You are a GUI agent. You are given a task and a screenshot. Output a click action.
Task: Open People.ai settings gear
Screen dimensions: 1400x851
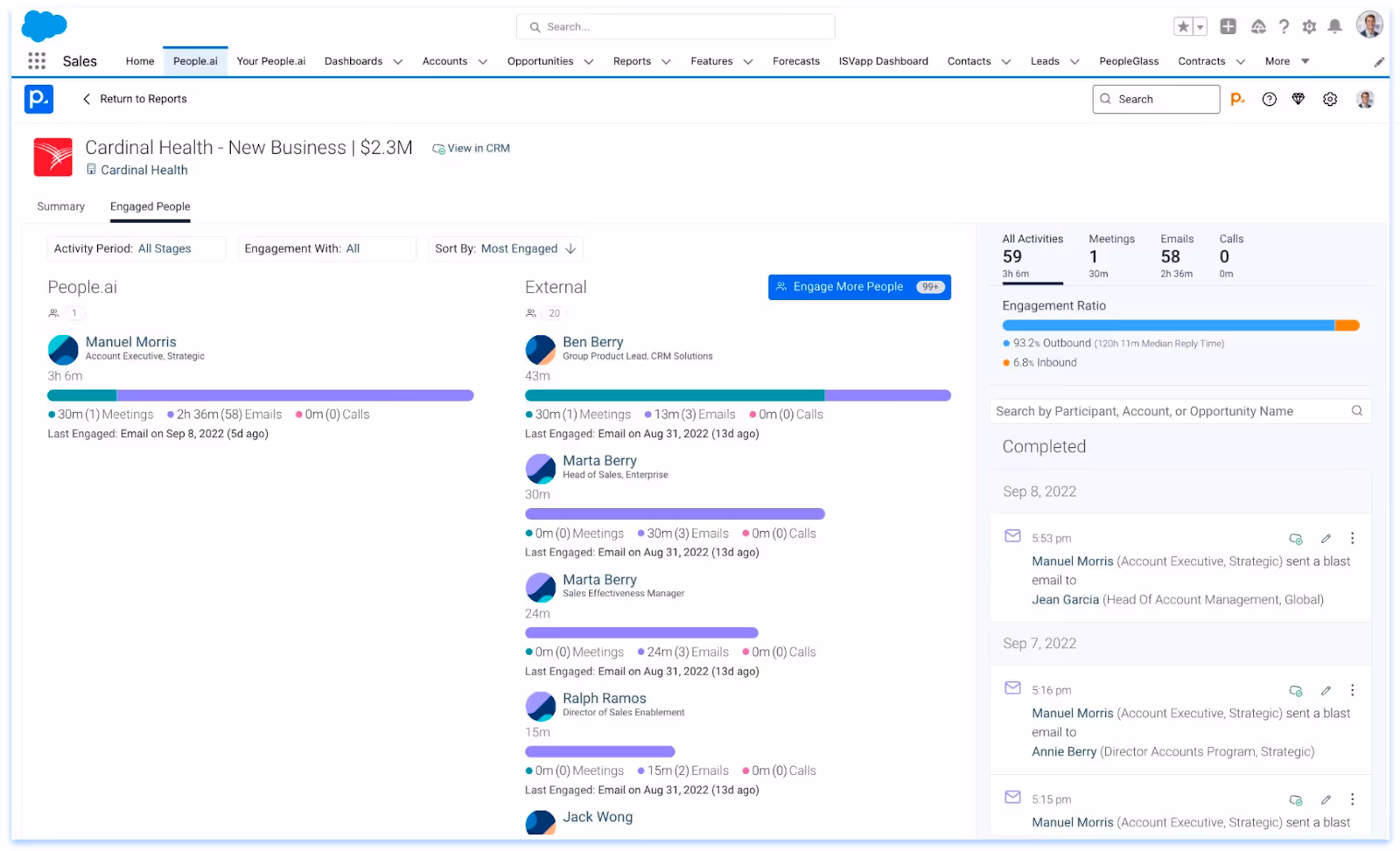pyautogui.click(x=1330, y=100)
